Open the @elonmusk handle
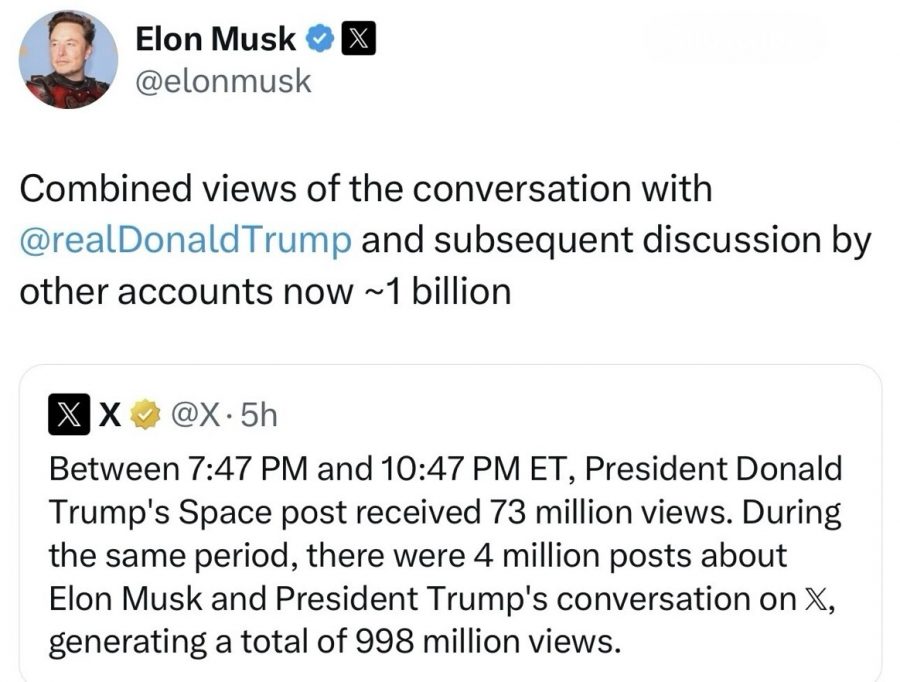 pyautogui.click(x=222, y=81)
